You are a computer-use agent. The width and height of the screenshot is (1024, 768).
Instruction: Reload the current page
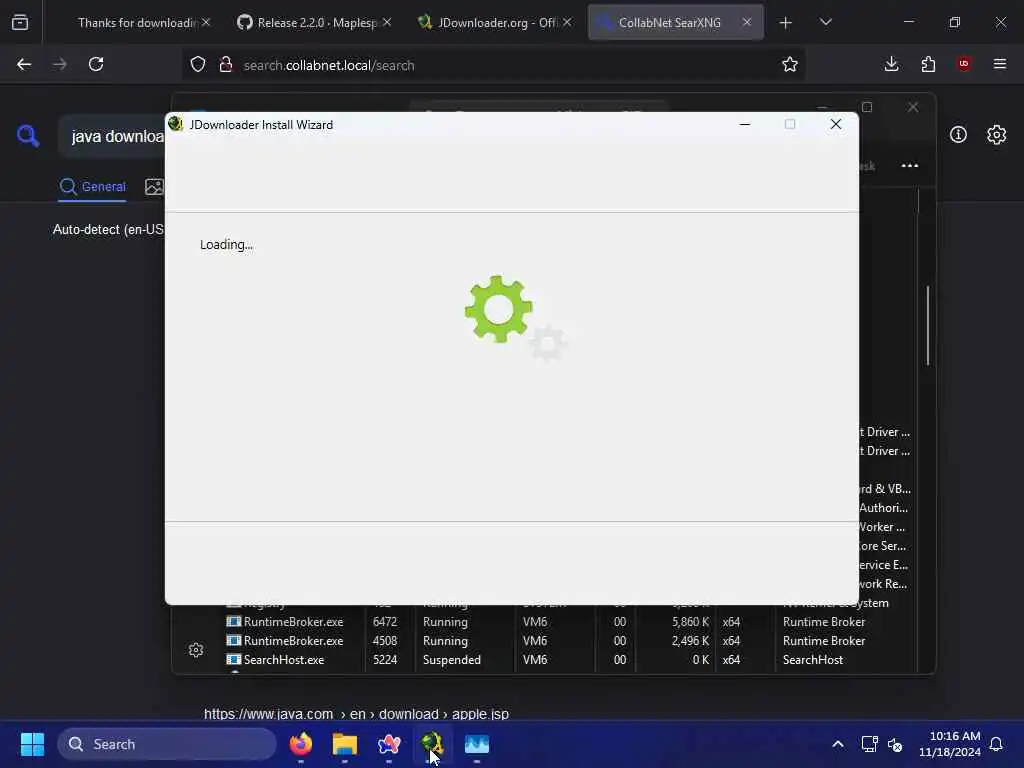[96, 64]
